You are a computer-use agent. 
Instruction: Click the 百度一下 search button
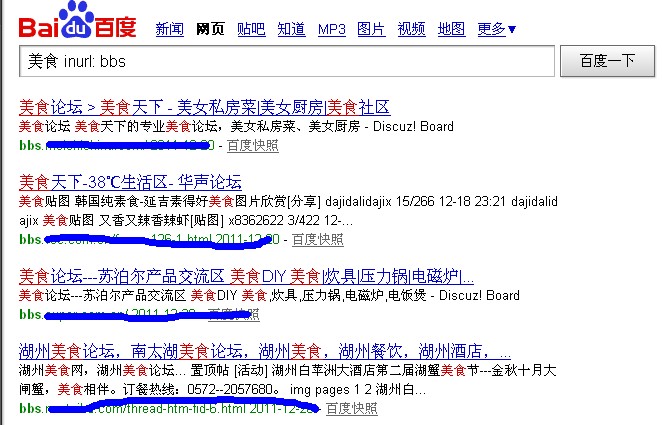(x=607, y=61)
